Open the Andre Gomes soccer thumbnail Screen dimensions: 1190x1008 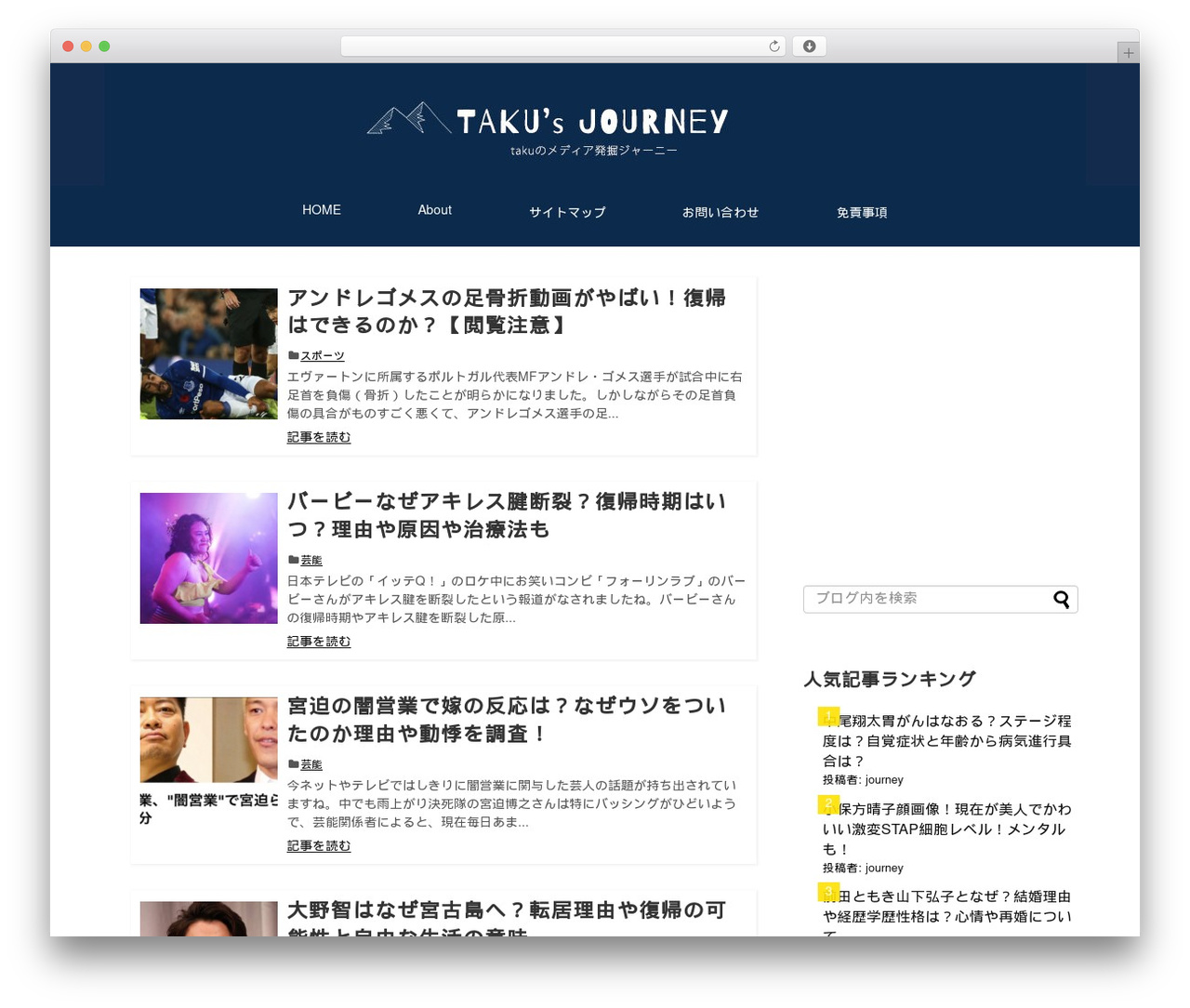point(208,353)
